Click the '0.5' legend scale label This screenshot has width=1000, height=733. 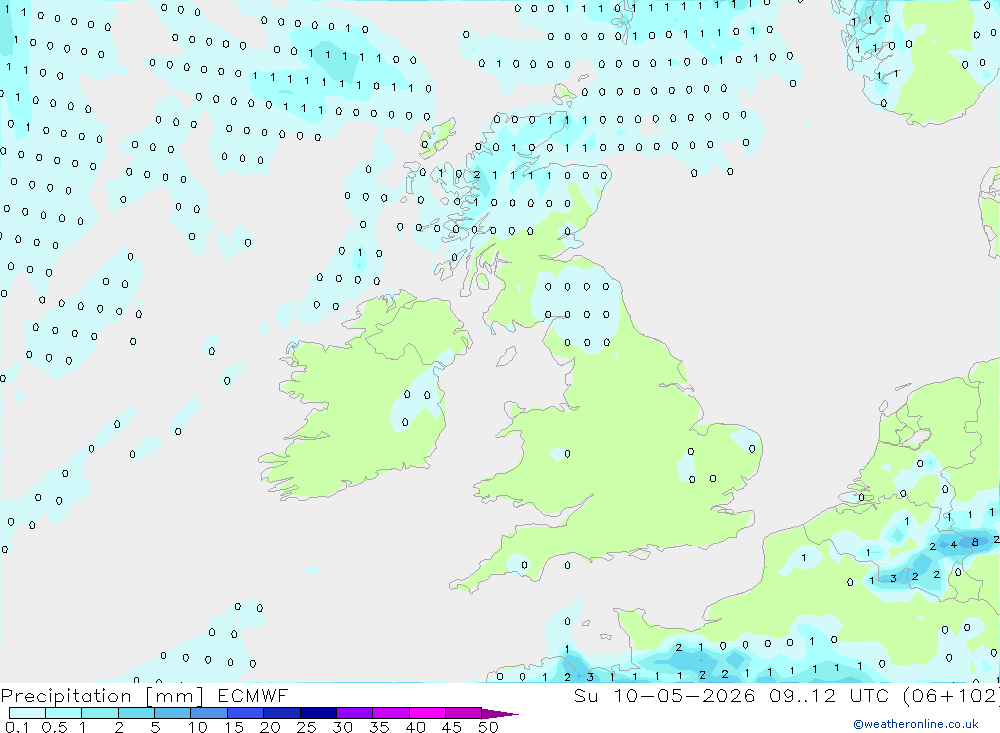pyautogui.click(x=54, y=727)
